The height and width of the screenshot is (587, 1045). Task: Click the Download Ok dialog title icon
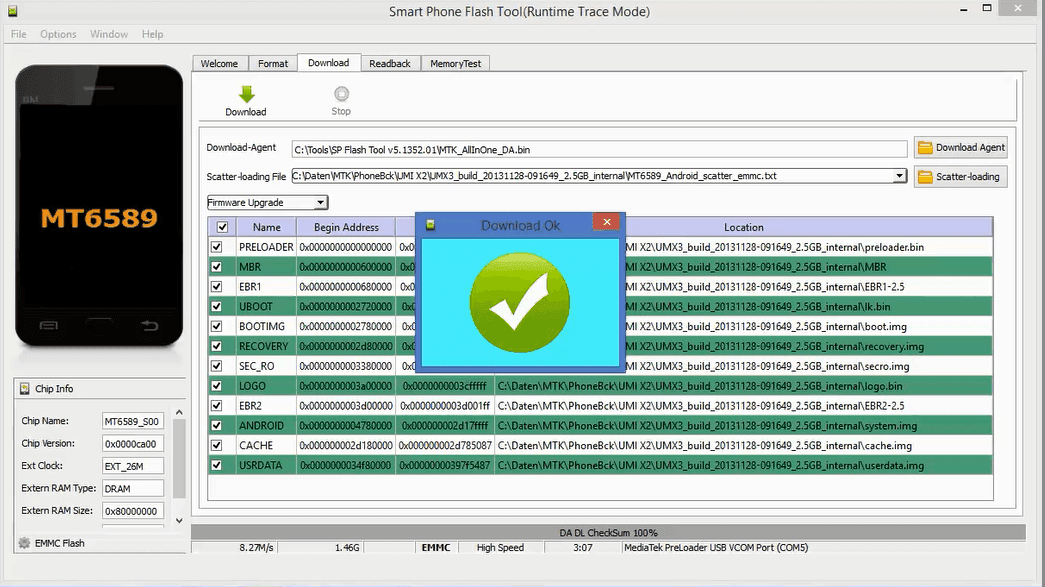pyautogui.click(x=431, y=225)
